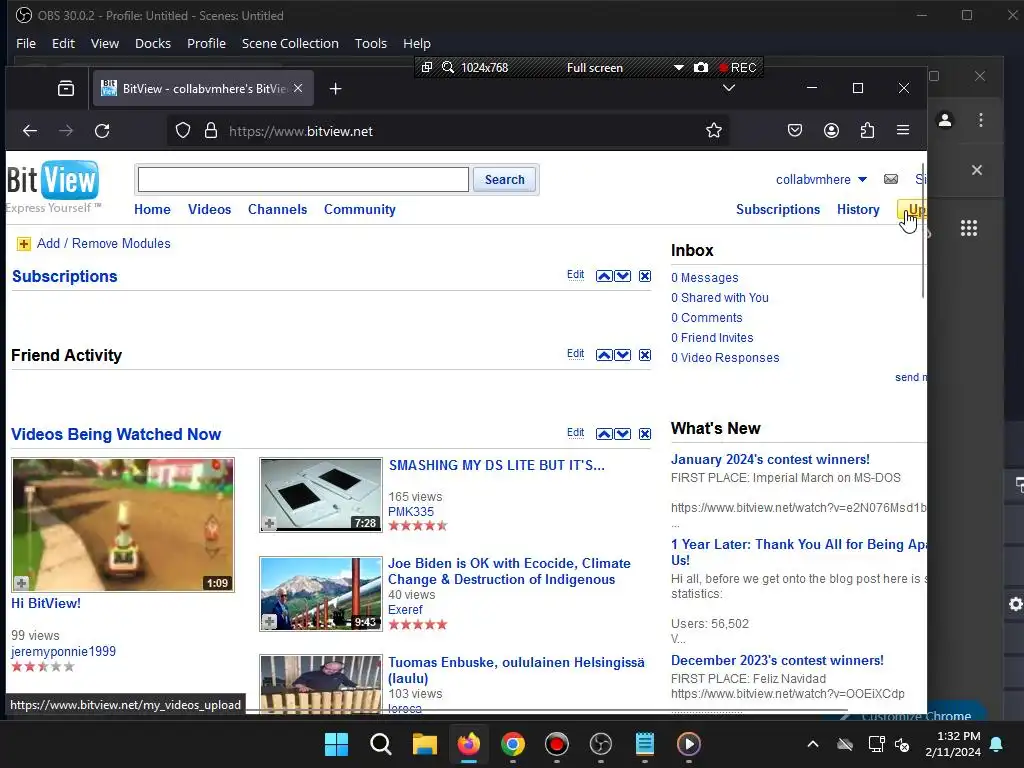Open the Subscriptions header link
The width and height of the screenshot is (1024, 768).
point(778,209)
